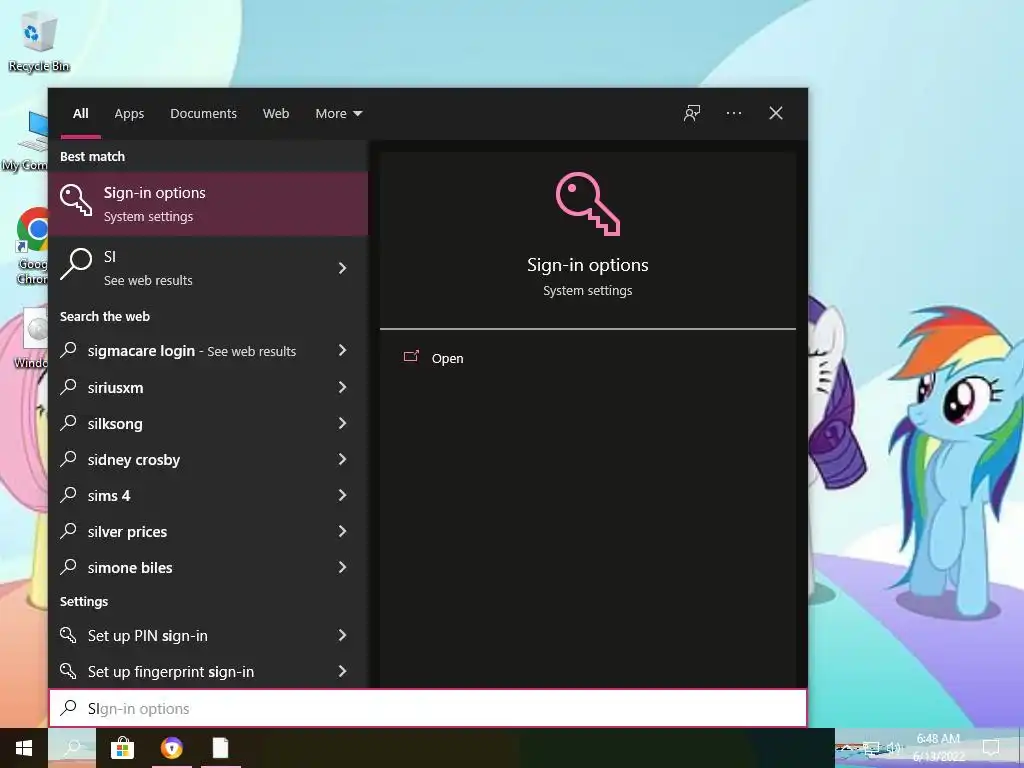Click the taskbar search magnifier button
This screenshot has width=1024, height=768.
coord(72,748)
